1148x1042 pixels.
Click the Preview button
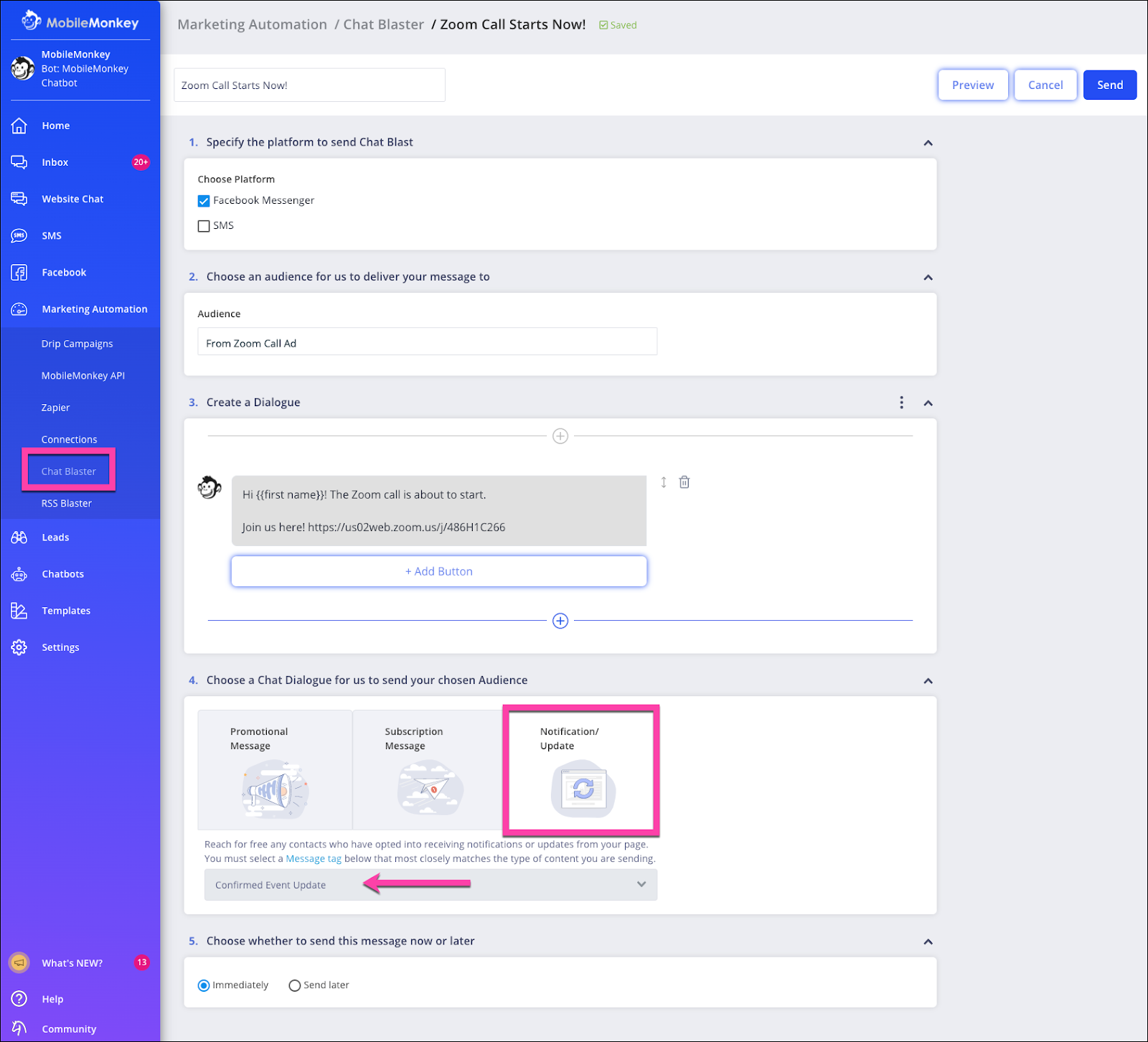[973, 85]
